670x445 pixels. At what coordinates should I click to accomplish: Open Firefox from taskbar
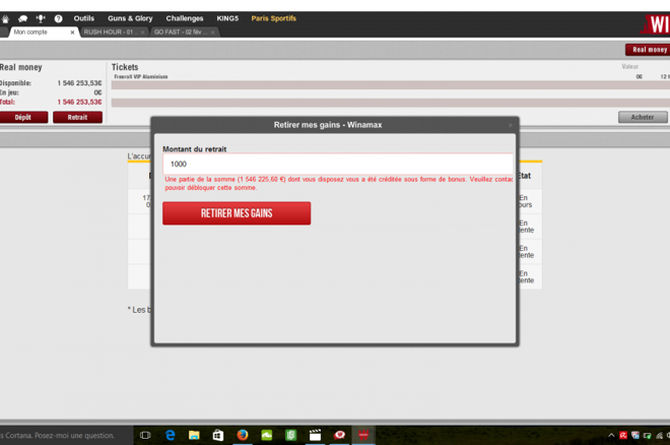coord(242,435)
